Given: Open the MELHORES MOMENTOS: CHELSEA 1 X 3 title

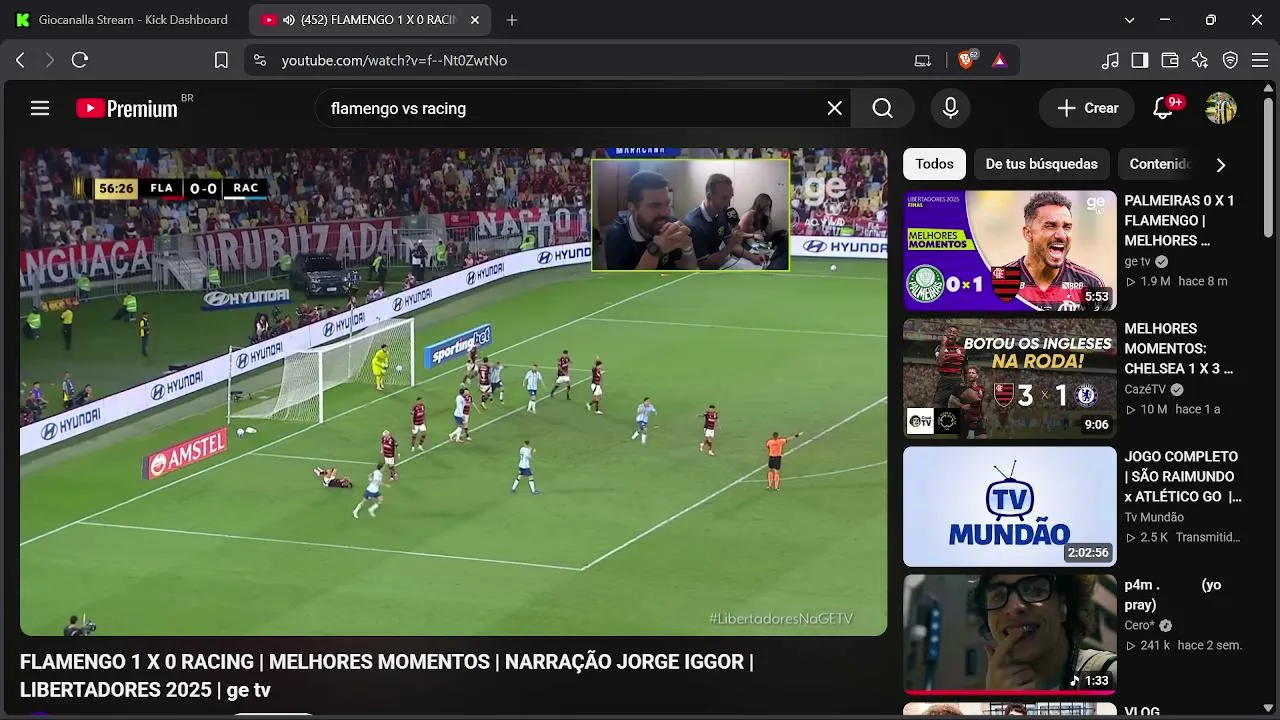Looking at the screenshot, I should pyautogui.click(x=1180, y=349).
